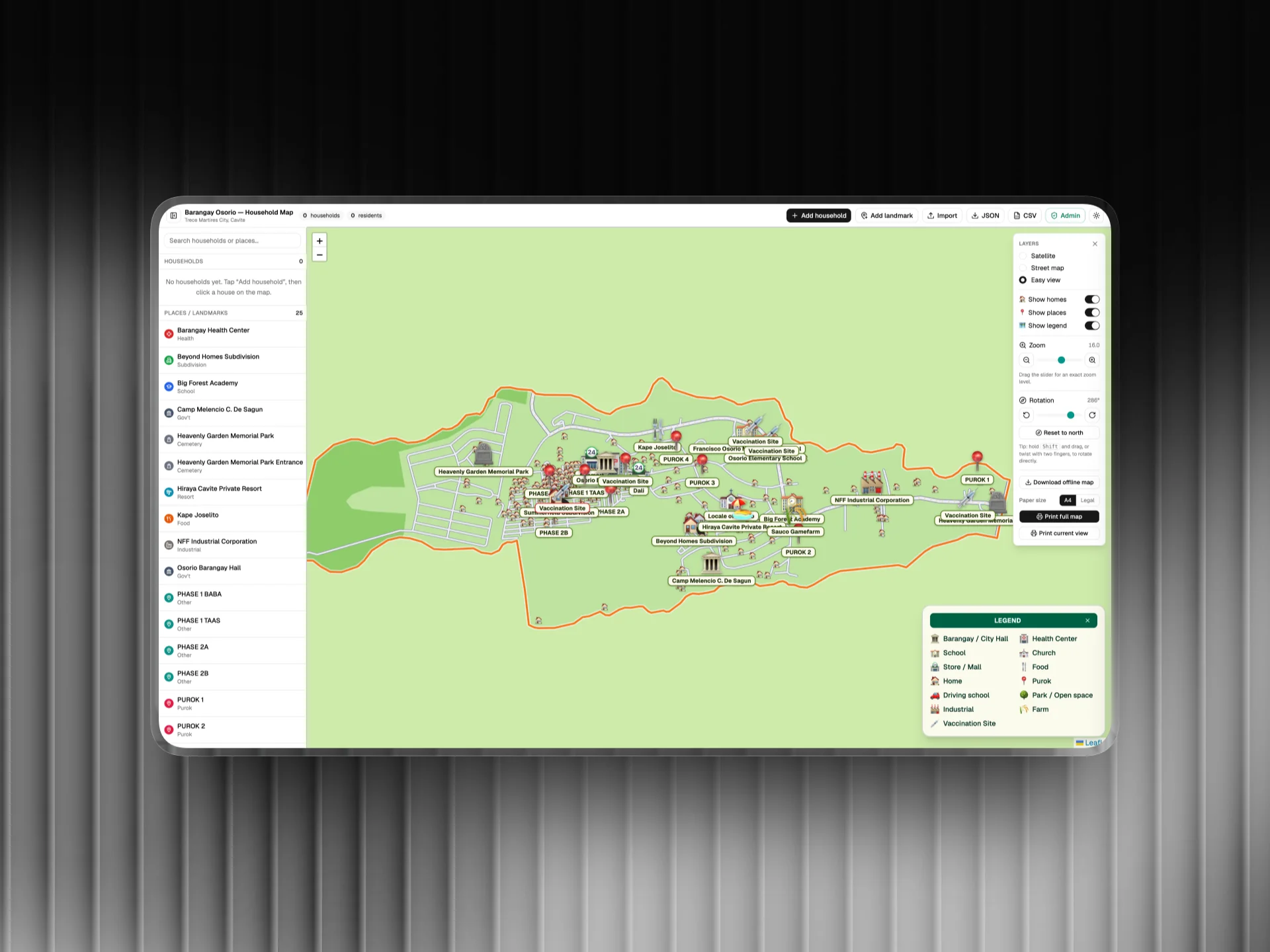The image size is (1270, 952).
Task: Click Add landmark button
Action: point(886,216)
